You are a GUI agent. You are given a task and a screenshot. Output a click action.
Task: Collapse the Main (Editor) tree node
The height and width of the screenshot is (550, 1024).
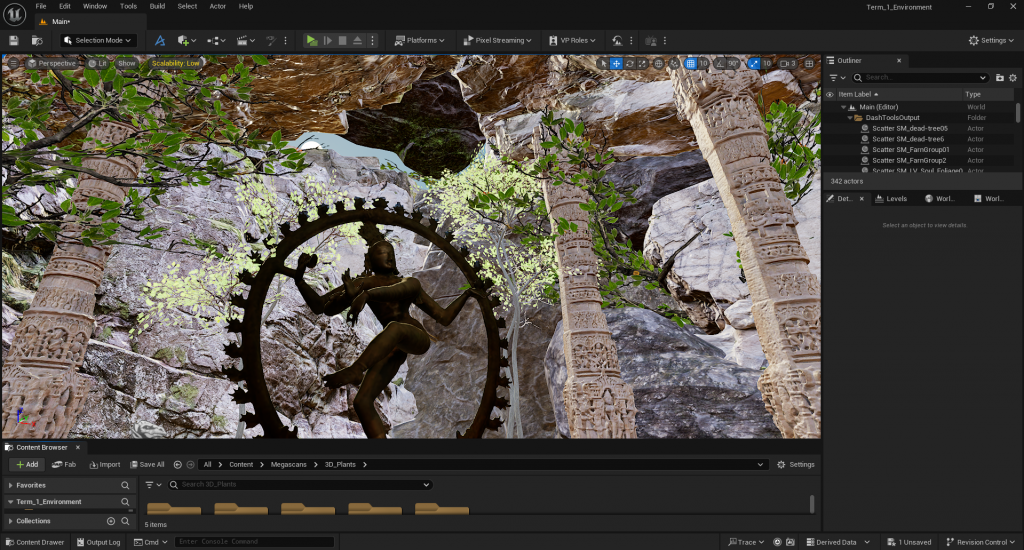pos(844,107)
